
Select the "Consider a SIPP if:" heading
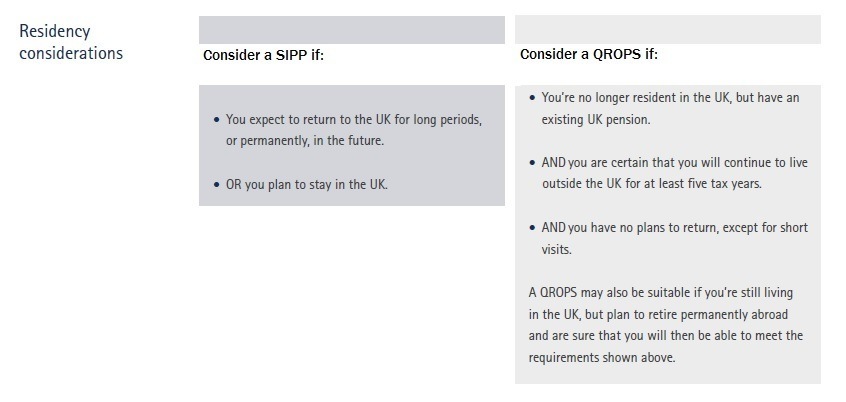click(263, 55)
